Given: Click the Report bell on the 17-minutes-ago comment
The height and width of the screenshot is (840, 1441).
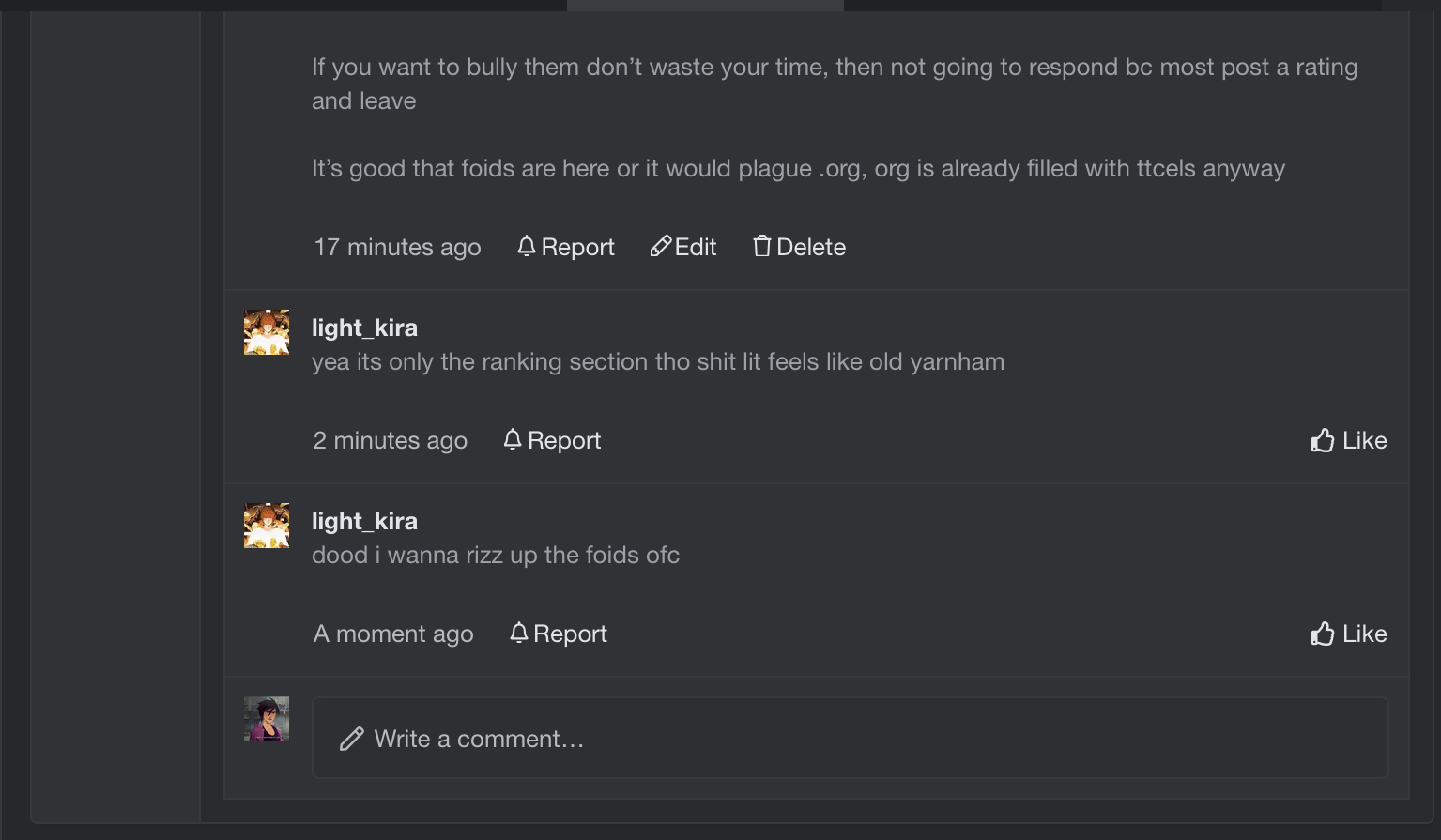Looking at the screenshot, I should click(x=527, y=247).
